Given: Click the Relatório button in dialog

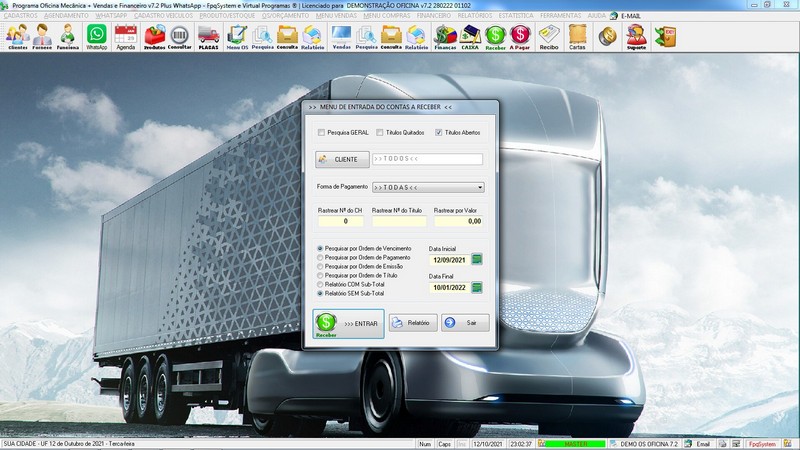Looking at the screenshot, I should [x=413, y=322].
